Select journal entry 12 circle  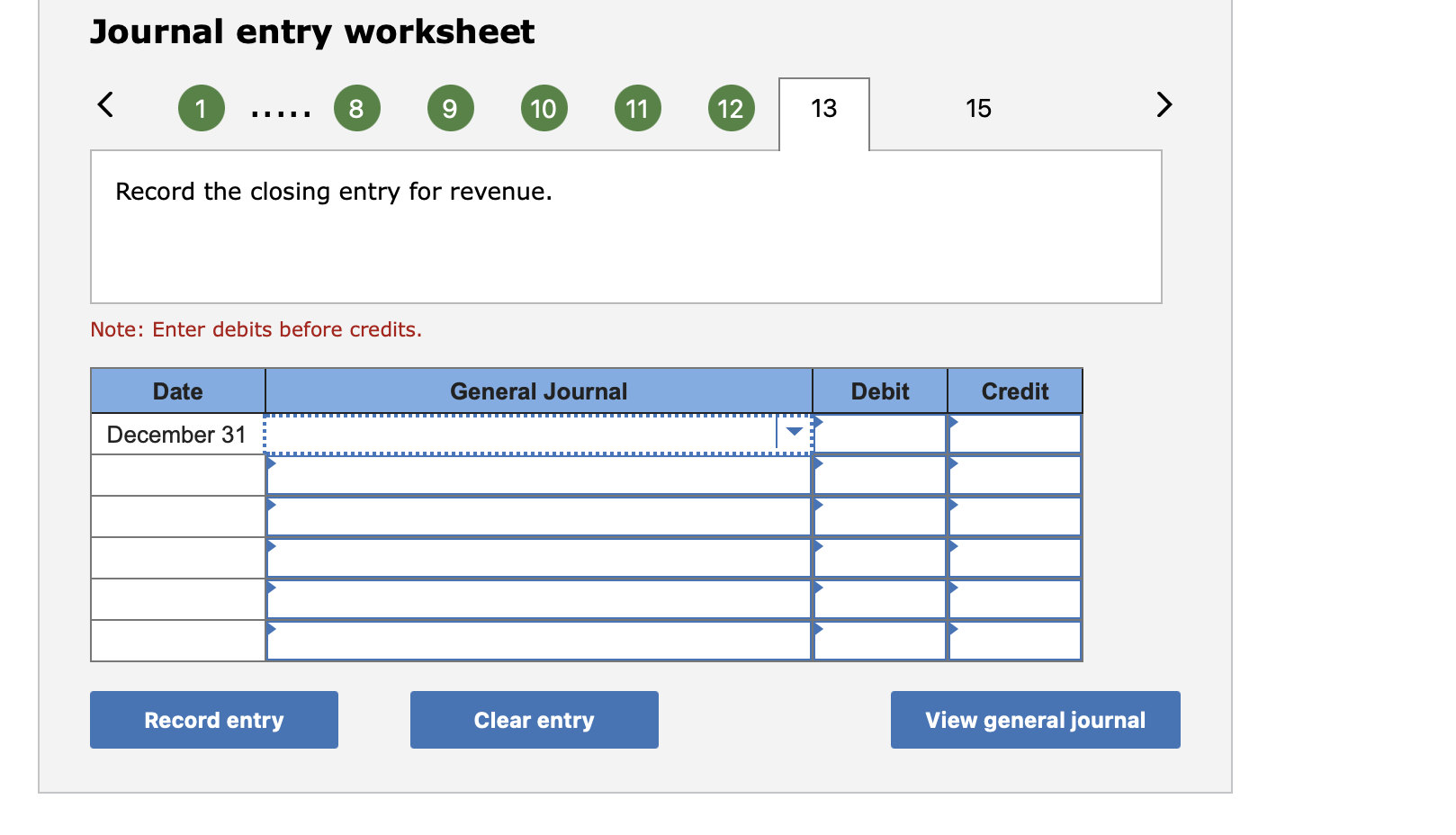[x=731, y=108]
